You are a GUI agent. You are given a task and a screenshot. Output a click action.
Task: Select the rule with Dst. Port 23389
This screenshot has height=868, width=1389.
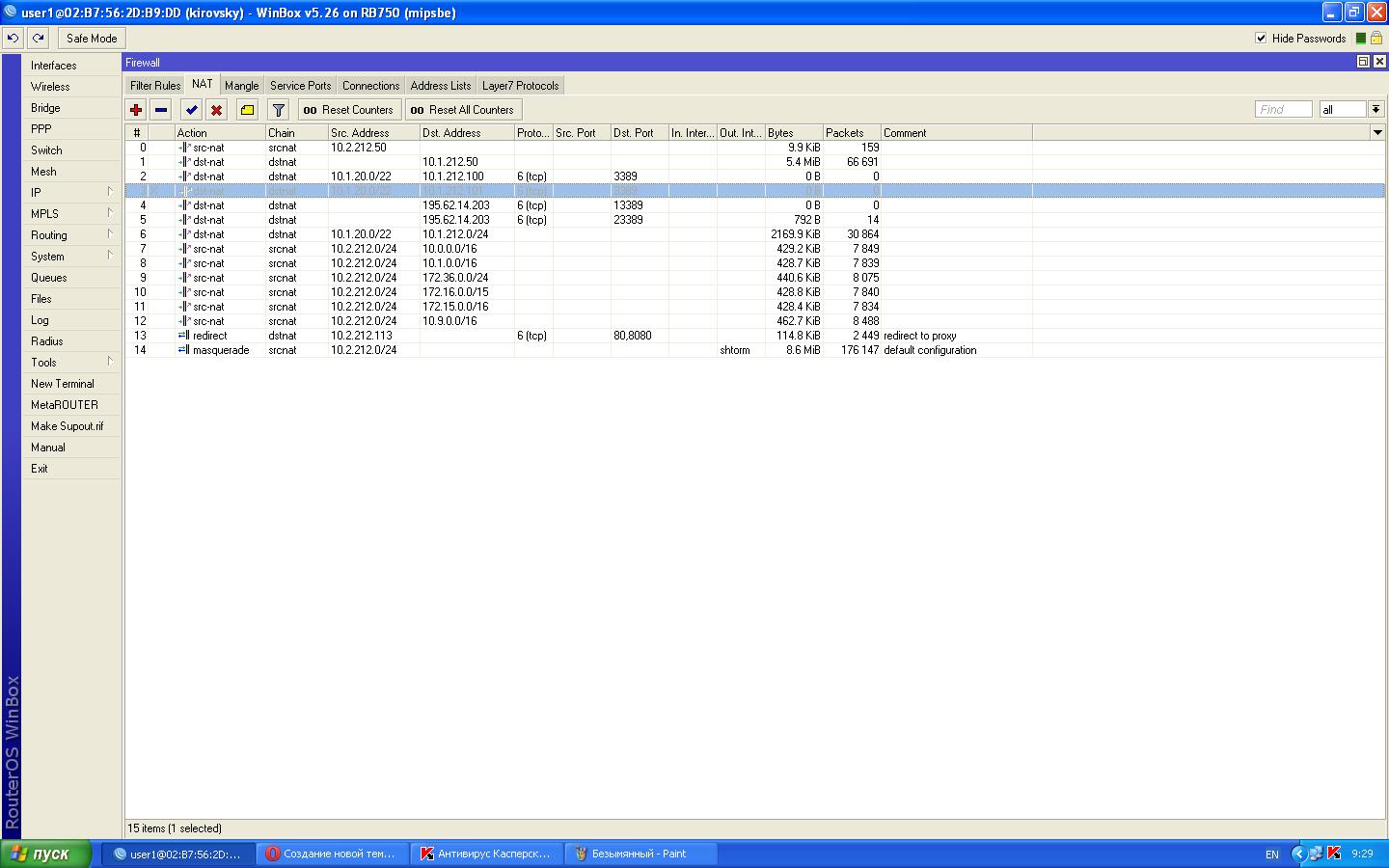coord(754,220)
